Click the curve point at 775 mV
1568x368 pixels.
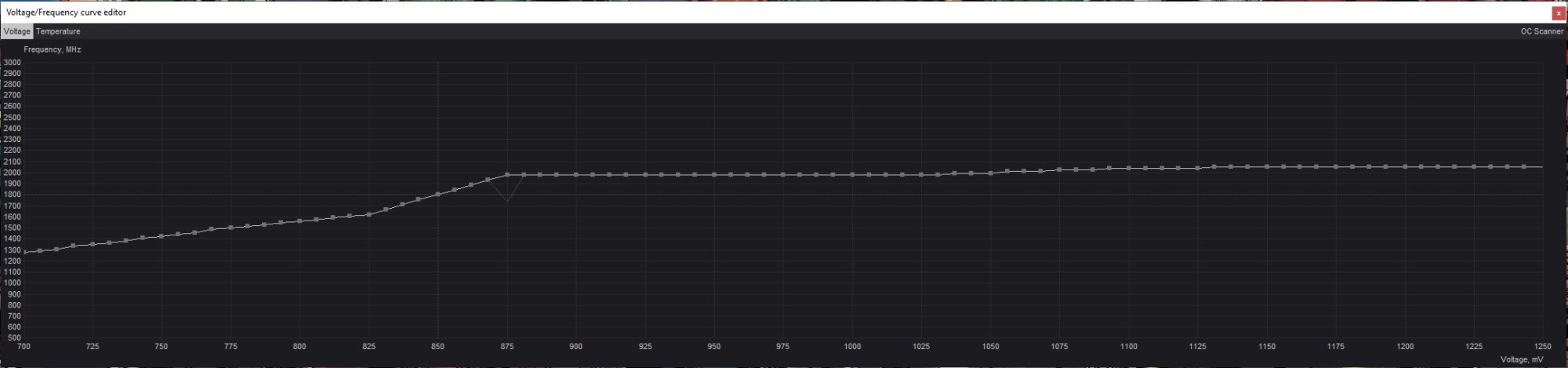coord(230,228)
